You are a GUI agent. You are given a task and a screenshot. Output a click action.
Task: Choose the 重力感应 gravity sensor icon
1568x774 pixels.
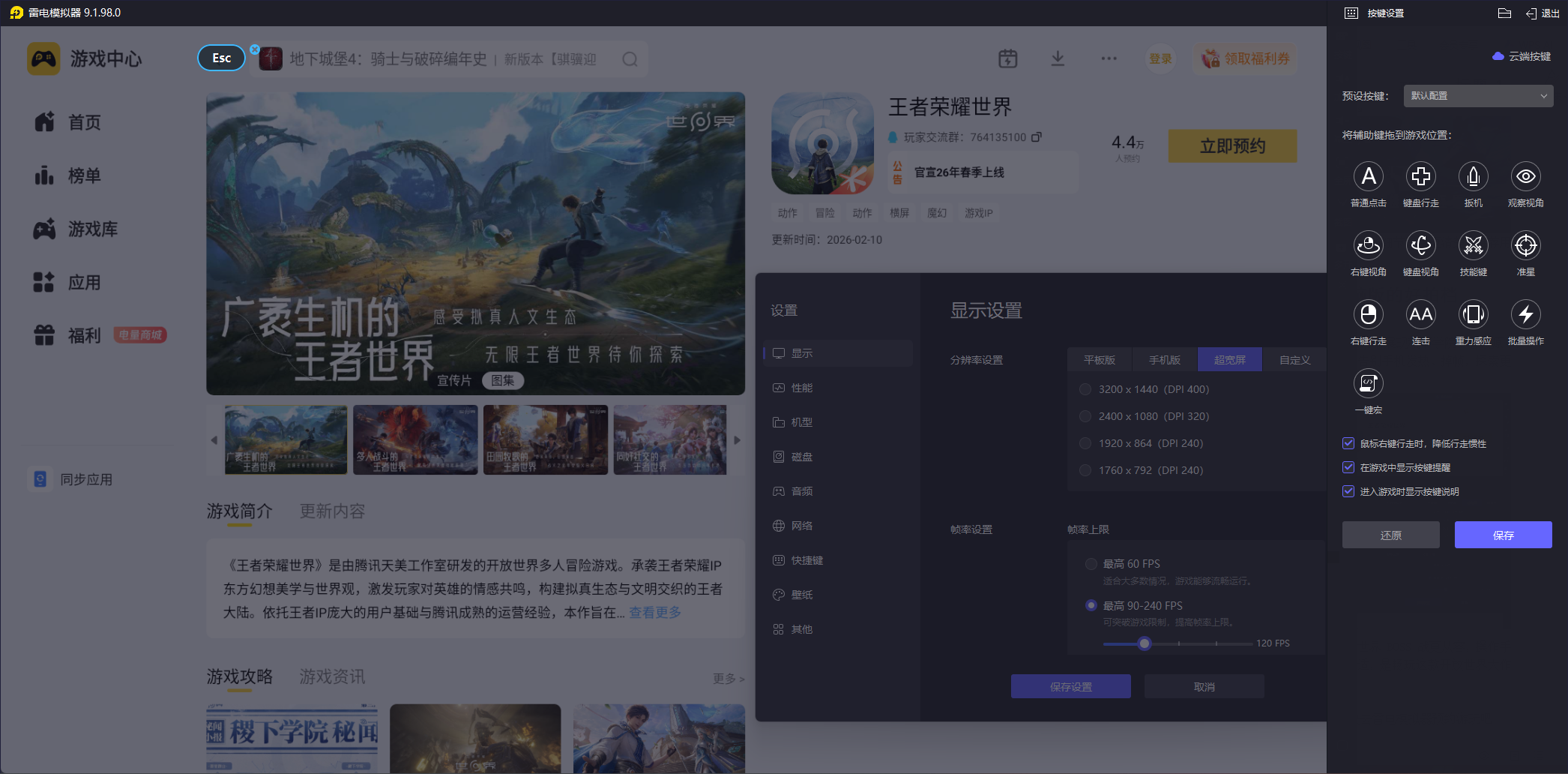point(1474,314)
